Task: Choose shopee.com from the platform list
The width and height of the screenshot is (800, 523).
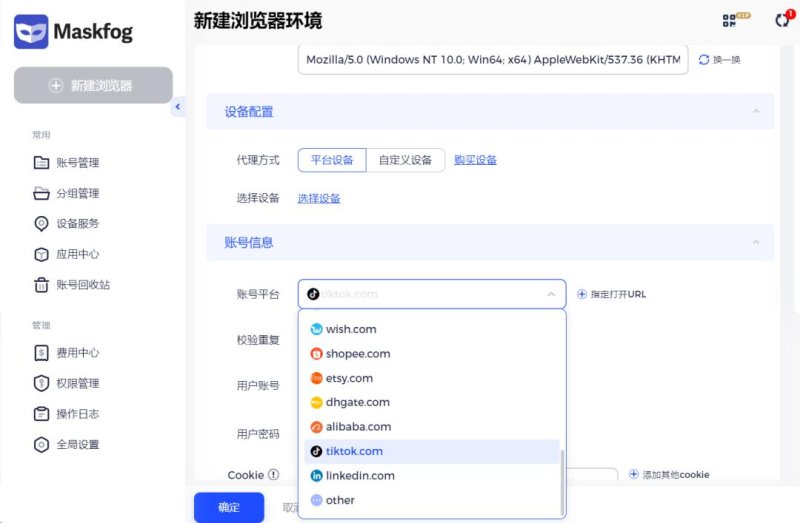Action: (x=432, y=354)
